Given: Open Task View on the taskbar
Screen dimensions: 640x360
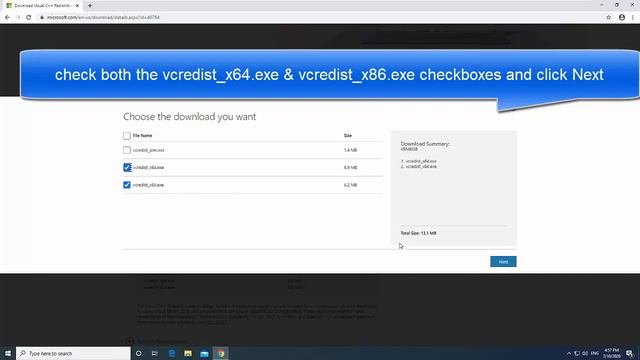Looking at the screenshot, I should pyautogui.click(x=155, y=353).
